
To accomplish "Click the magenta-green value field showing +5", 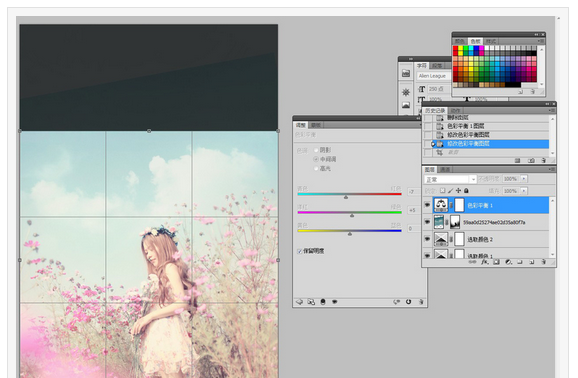I will click(x=413, y=210).
